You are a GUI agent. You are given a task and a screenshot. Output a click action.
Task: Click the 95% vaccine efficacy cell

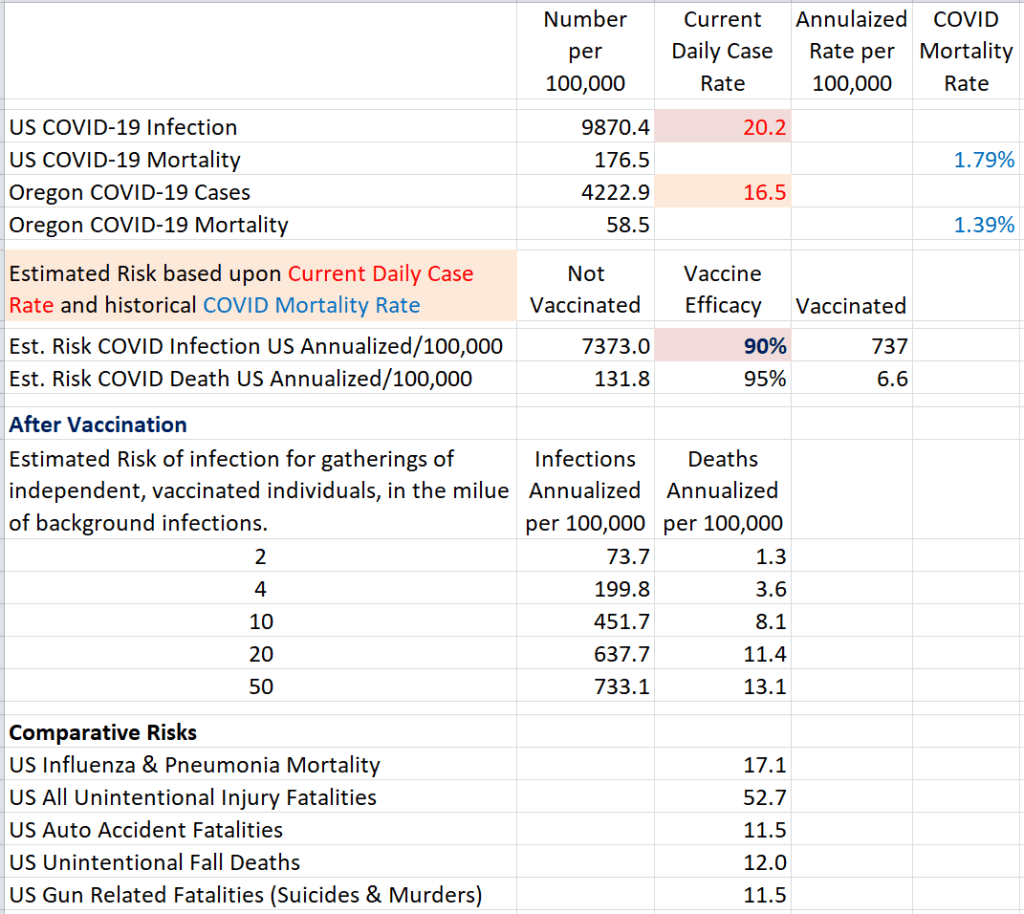[x=722, y=379]
